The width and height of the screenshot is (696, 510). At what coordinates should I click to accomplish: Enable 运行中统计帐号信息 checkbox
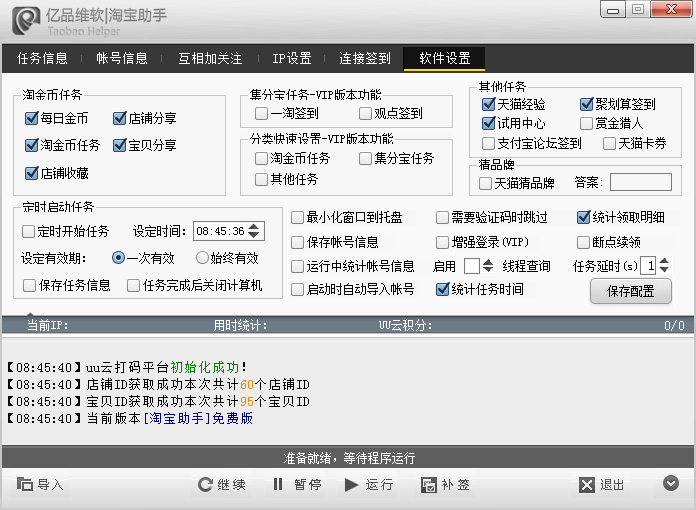297,266
